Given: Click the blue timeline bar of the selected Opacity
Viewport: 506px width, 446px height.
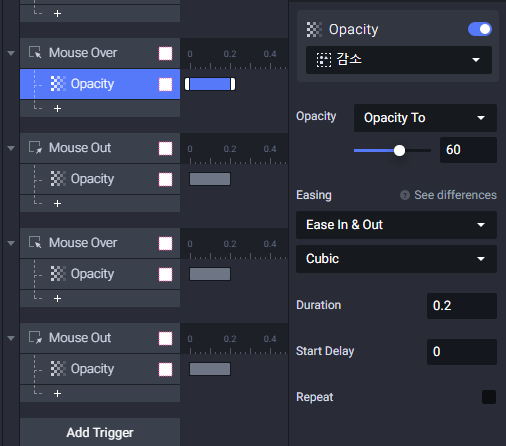Looking at the screenshot, I should (210, 84).
